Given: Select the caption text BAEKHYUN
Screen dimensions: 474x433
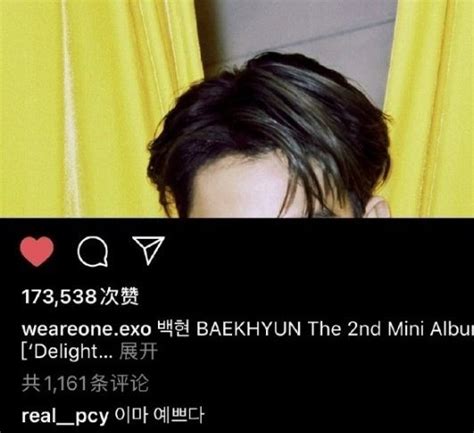Looking at the screenshot, I should click(x=249, y=329).
